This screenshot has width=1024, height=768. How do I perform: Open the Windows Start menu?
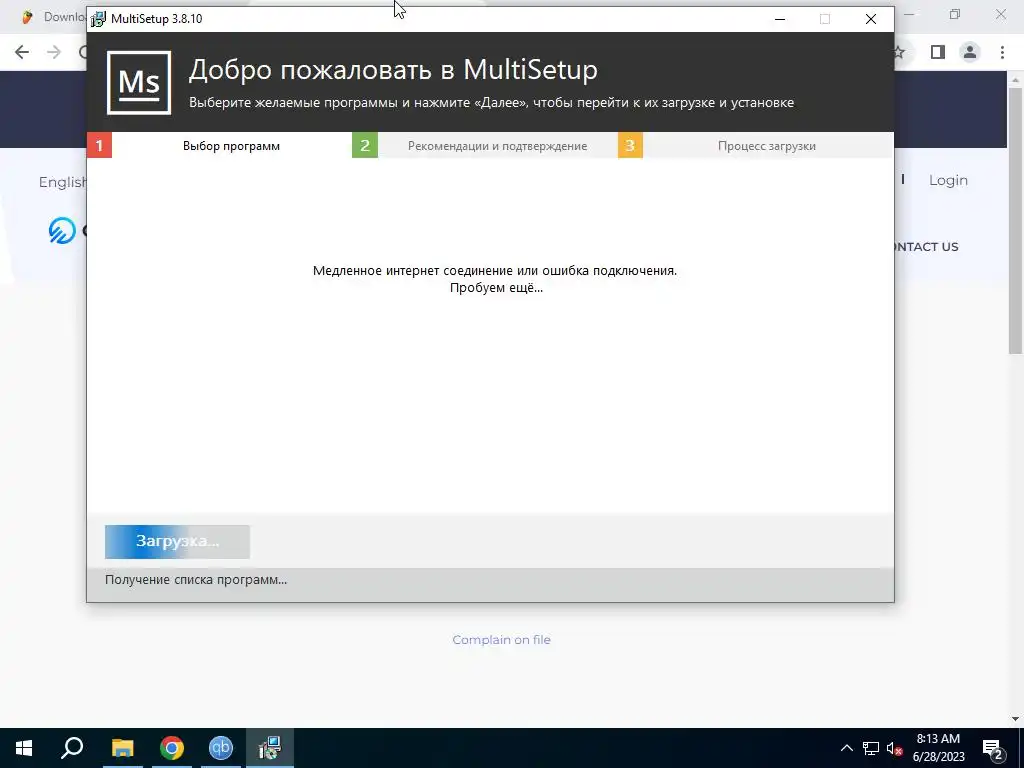pos(24,748)
